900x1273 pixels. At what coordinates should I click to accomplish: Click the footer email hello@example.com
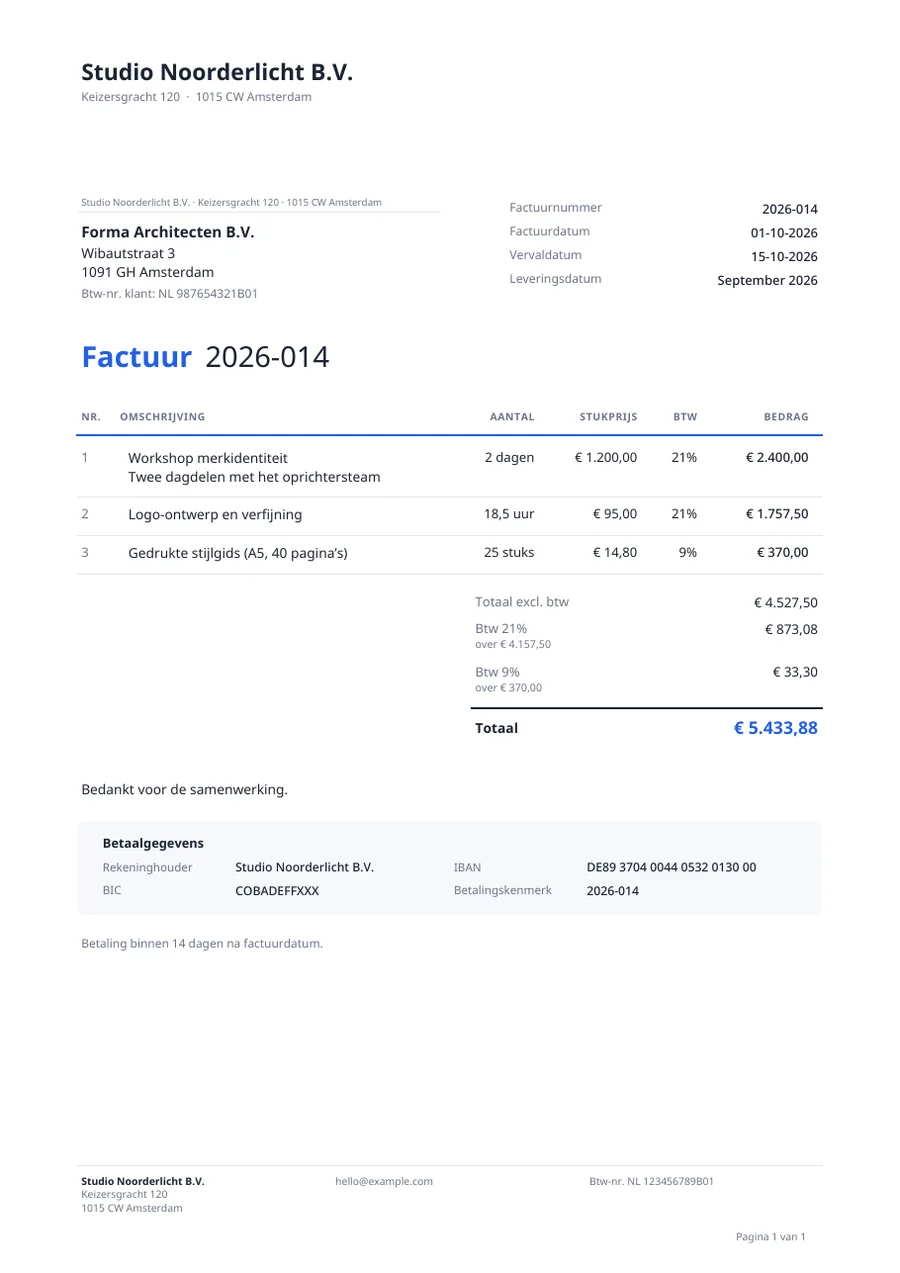pos(384,1181)
